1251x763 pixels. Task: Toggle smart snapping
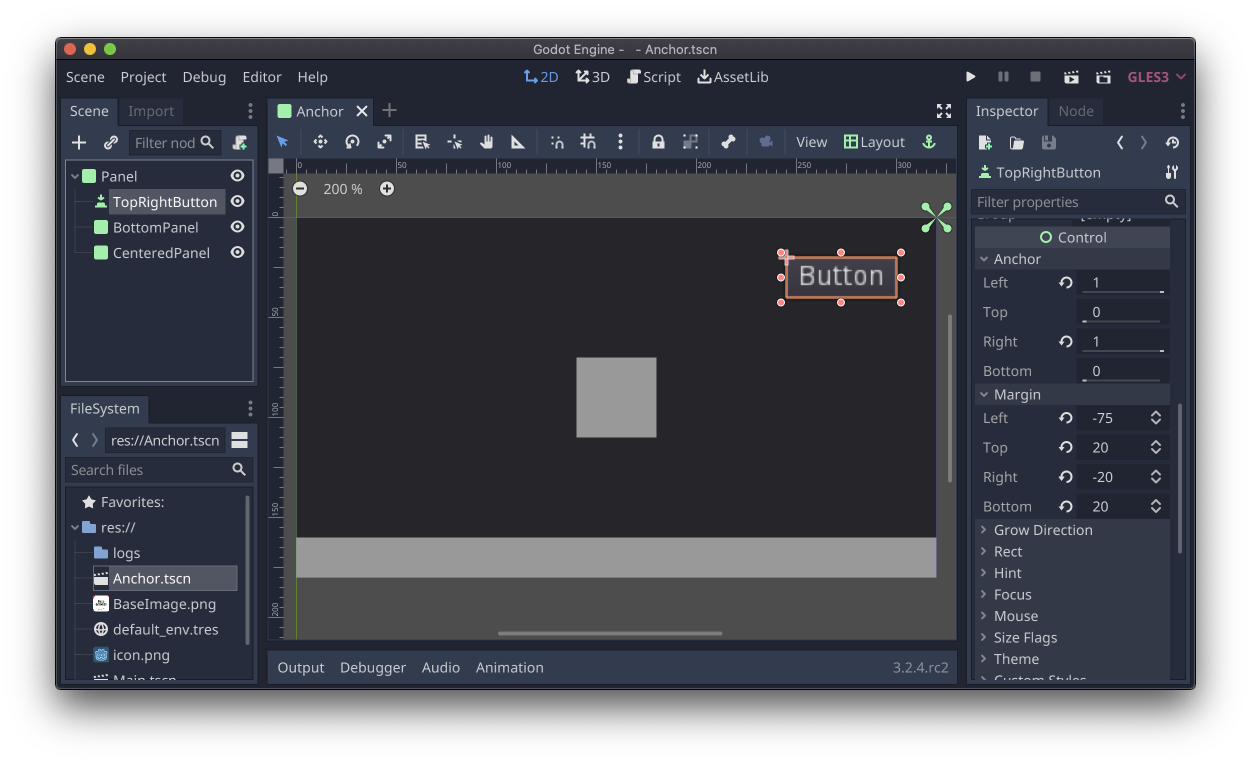[x=556, y=141]
